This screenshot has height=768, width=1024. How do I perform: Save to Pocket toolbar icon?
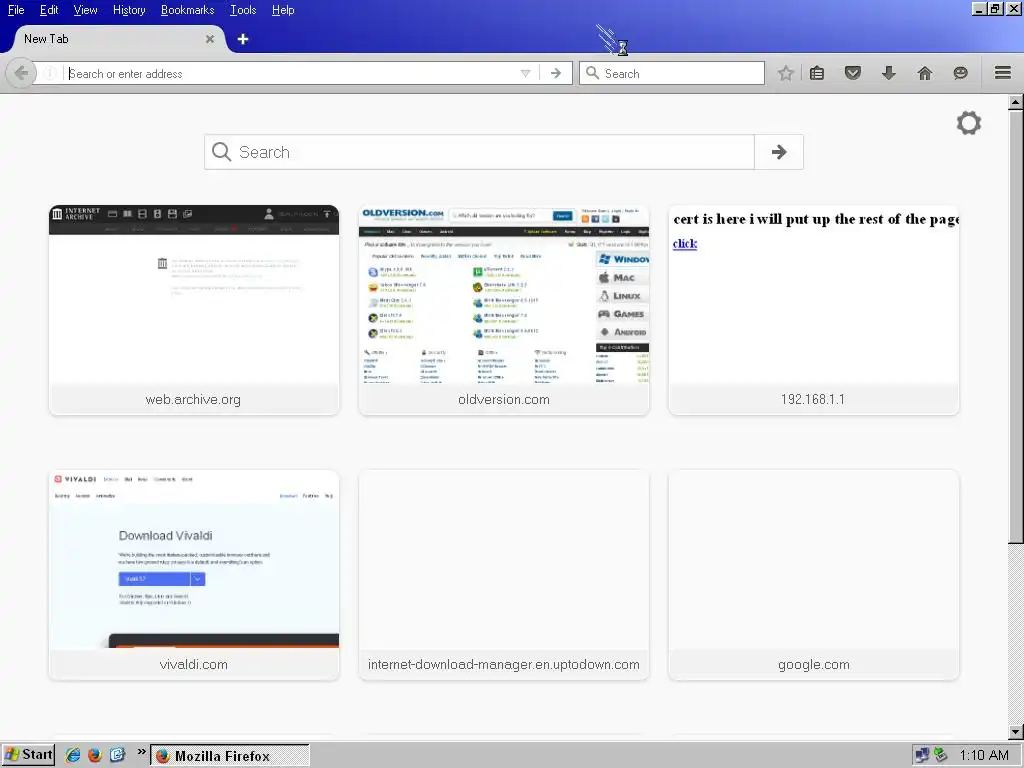(852, 73)
